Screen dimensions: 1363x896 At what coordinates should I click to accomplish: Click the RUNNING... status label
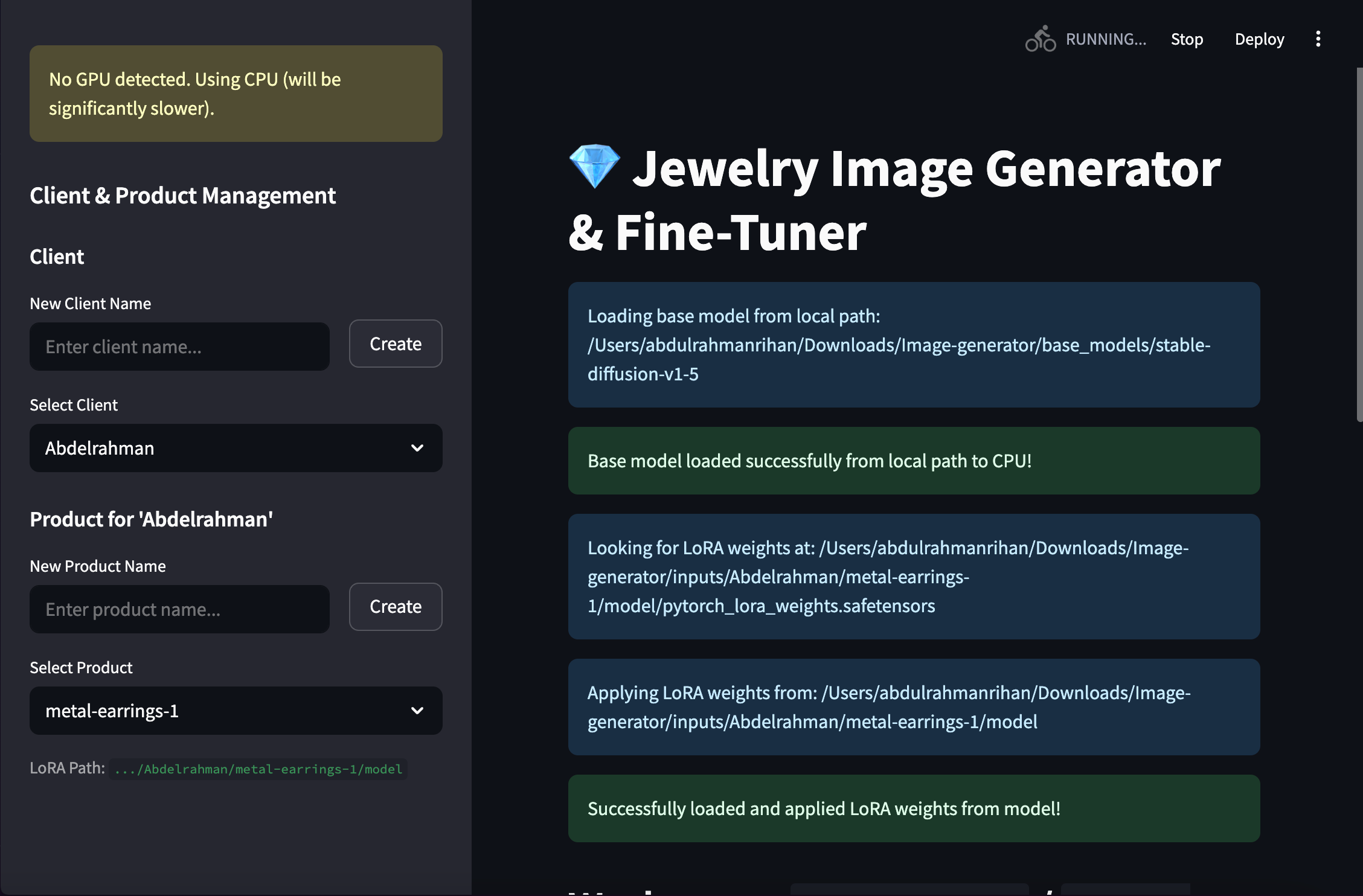1106,39
